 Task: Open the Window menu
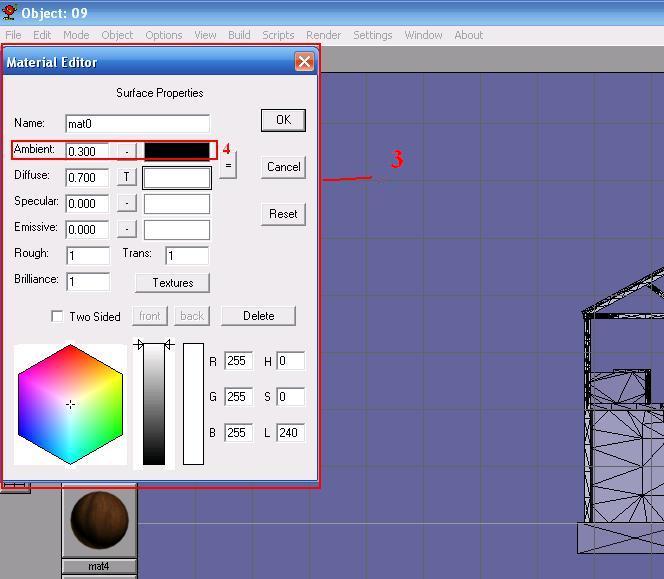(423, 35)
